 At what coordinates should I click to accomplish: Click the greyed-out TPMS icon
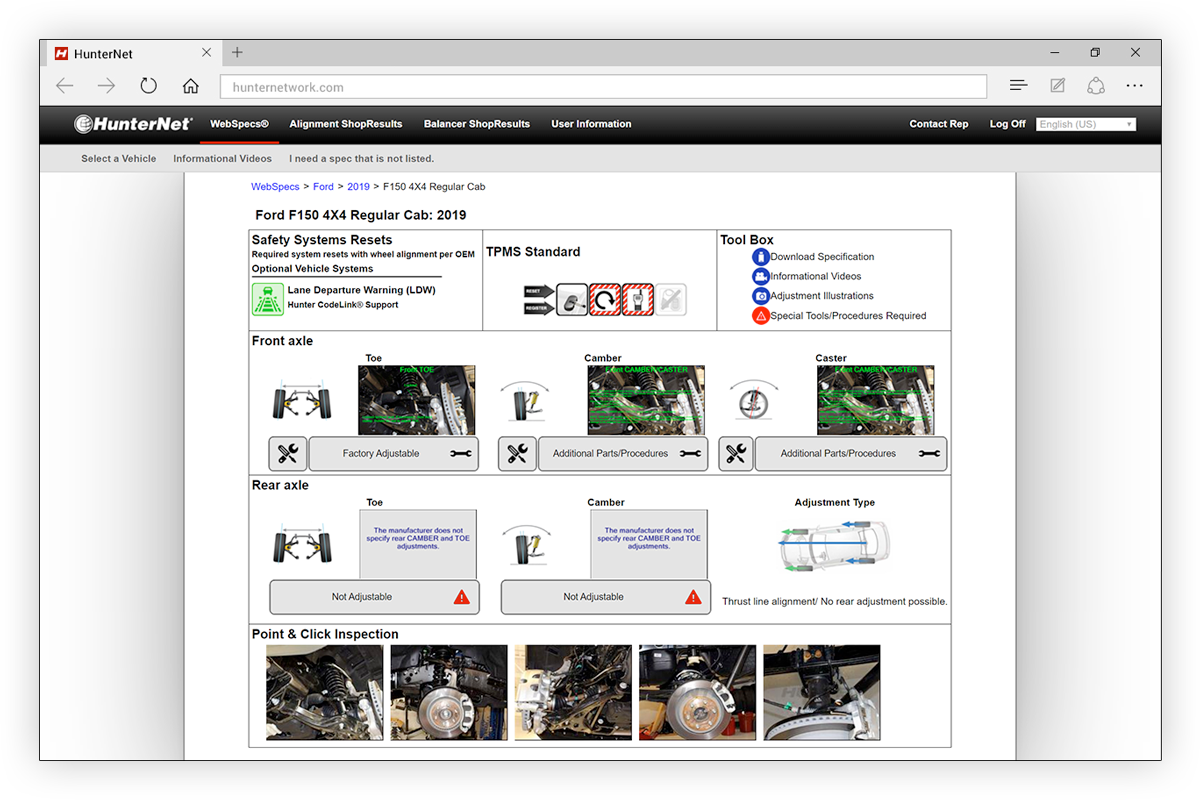(671, 299)
